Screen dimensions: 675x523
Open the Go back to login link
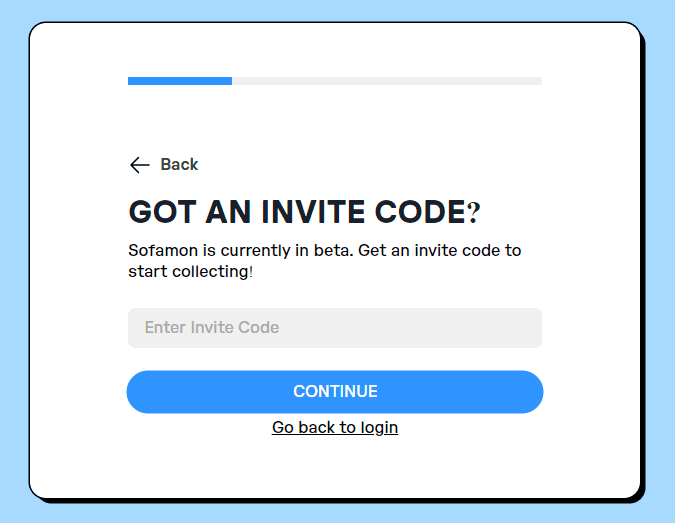(335, 427)
